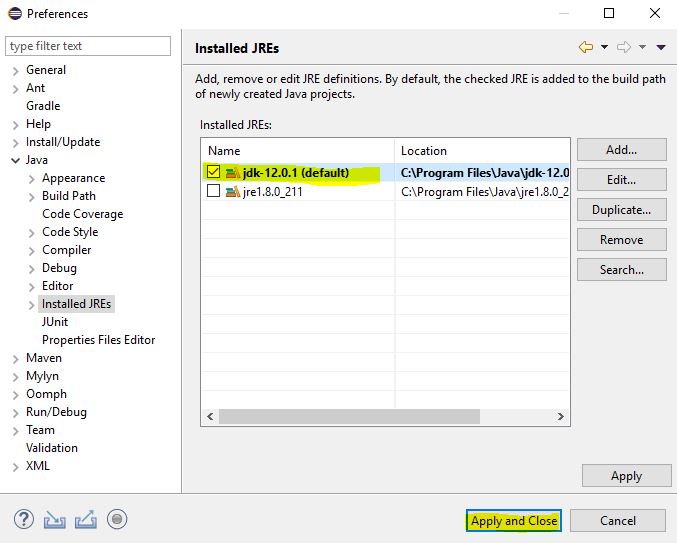Viewport: 677px width, 543px height.
Task: Select Installed JREs tree item
Action: pyautogui.click(x=76, y=304)
